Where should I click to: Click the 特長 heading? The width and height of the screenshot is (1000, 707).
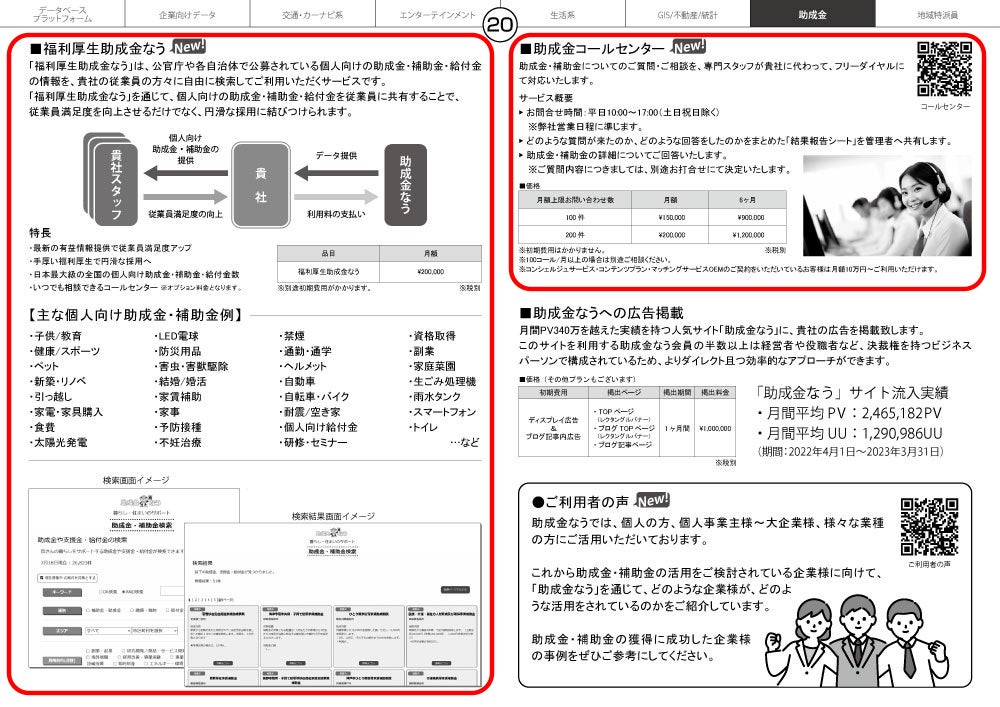pyautogui.click(x=40, y=233)
